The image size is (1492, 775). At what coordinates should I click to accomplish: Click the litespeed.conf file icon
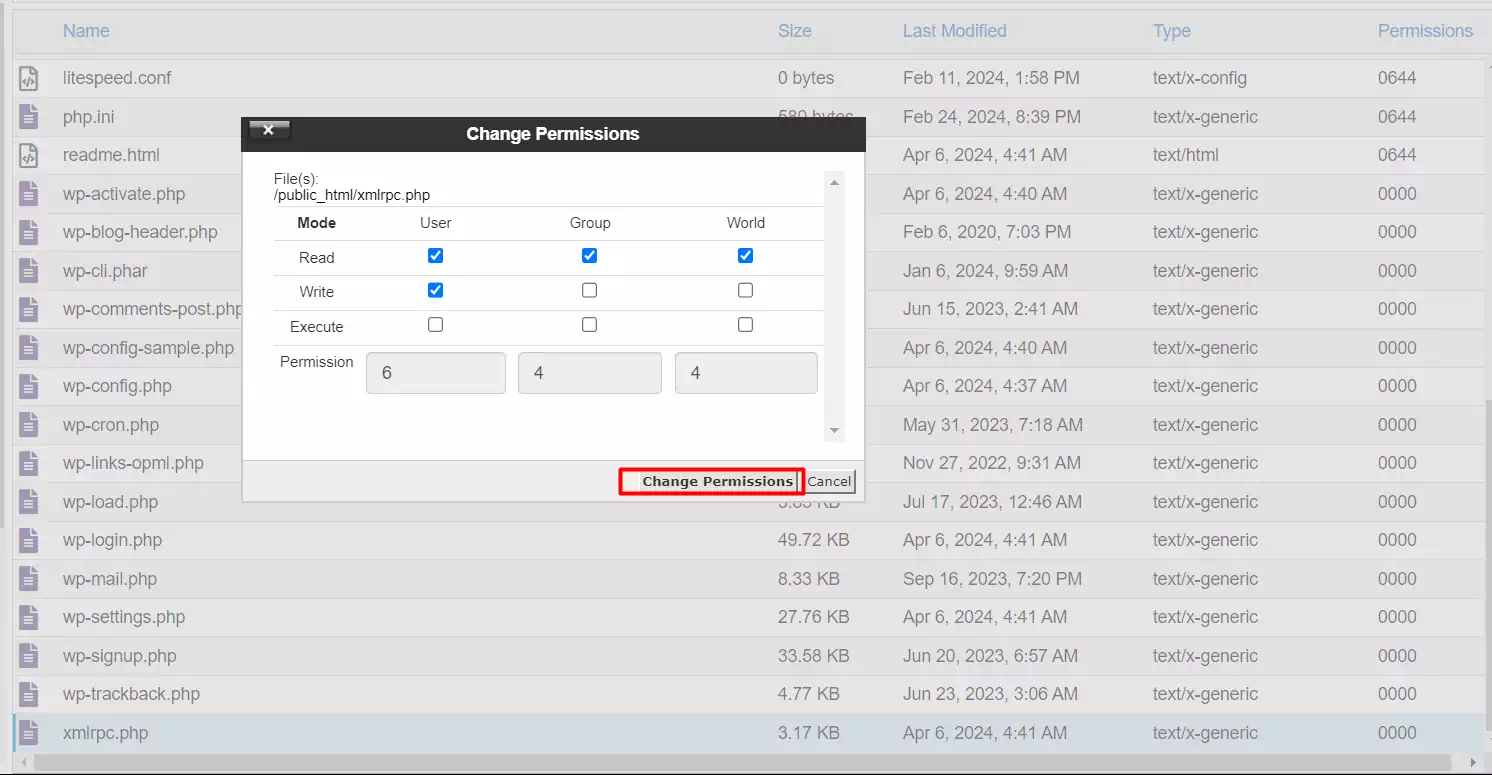tap(29, 78)
